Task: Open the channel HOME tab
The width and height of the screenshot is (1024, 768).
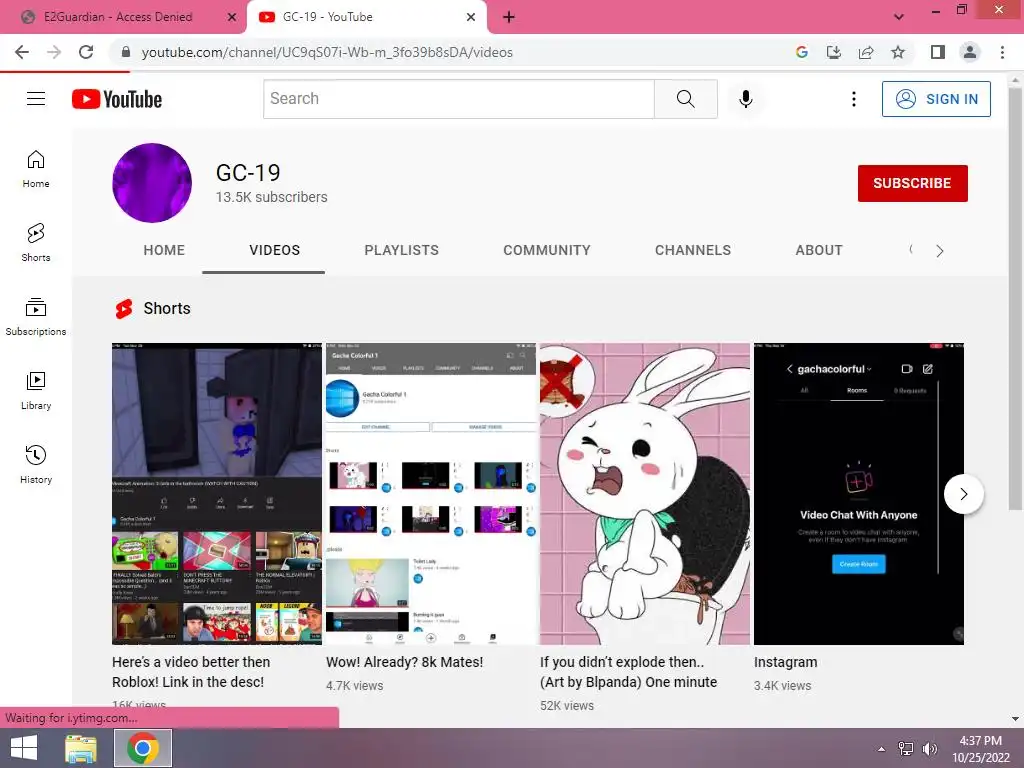Action: (164, 250)
